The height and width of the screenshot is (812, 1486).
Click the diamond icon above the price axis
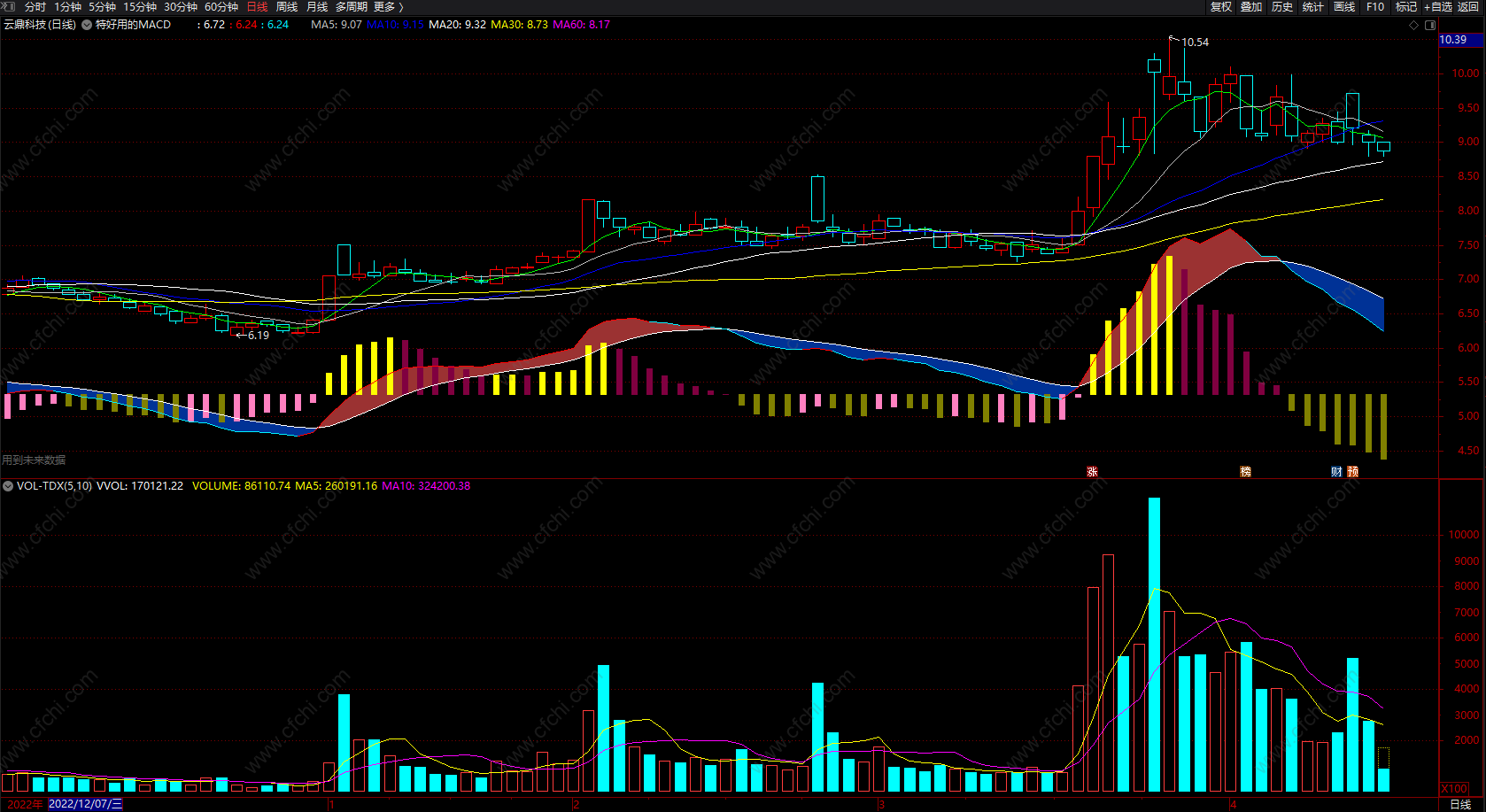[1413, 25]
